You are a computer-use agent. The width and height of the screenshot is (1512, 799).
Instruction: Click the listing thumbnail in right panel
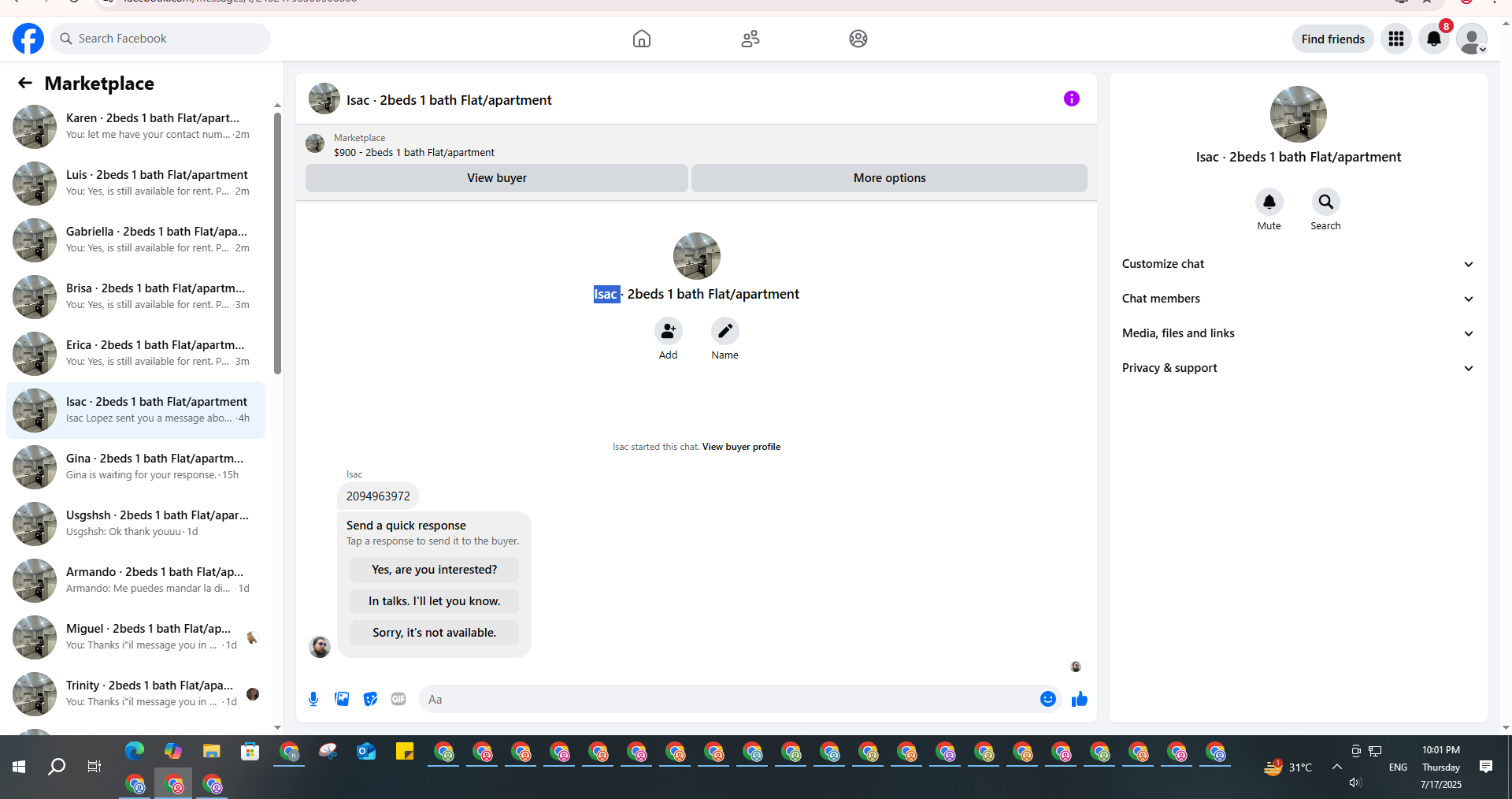point(1299,114)
